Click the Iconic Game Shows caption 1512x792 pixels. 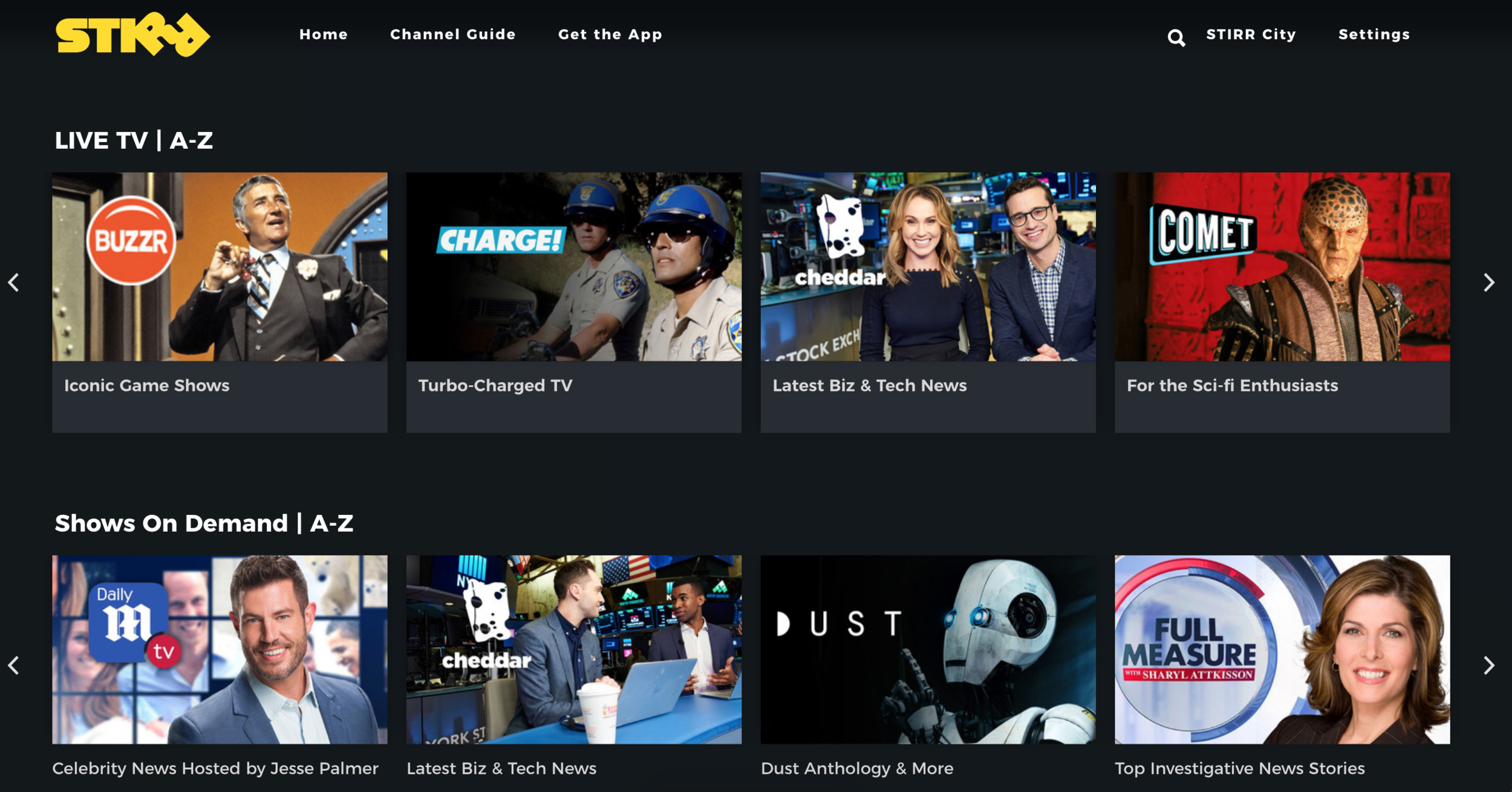coord(147,385)
